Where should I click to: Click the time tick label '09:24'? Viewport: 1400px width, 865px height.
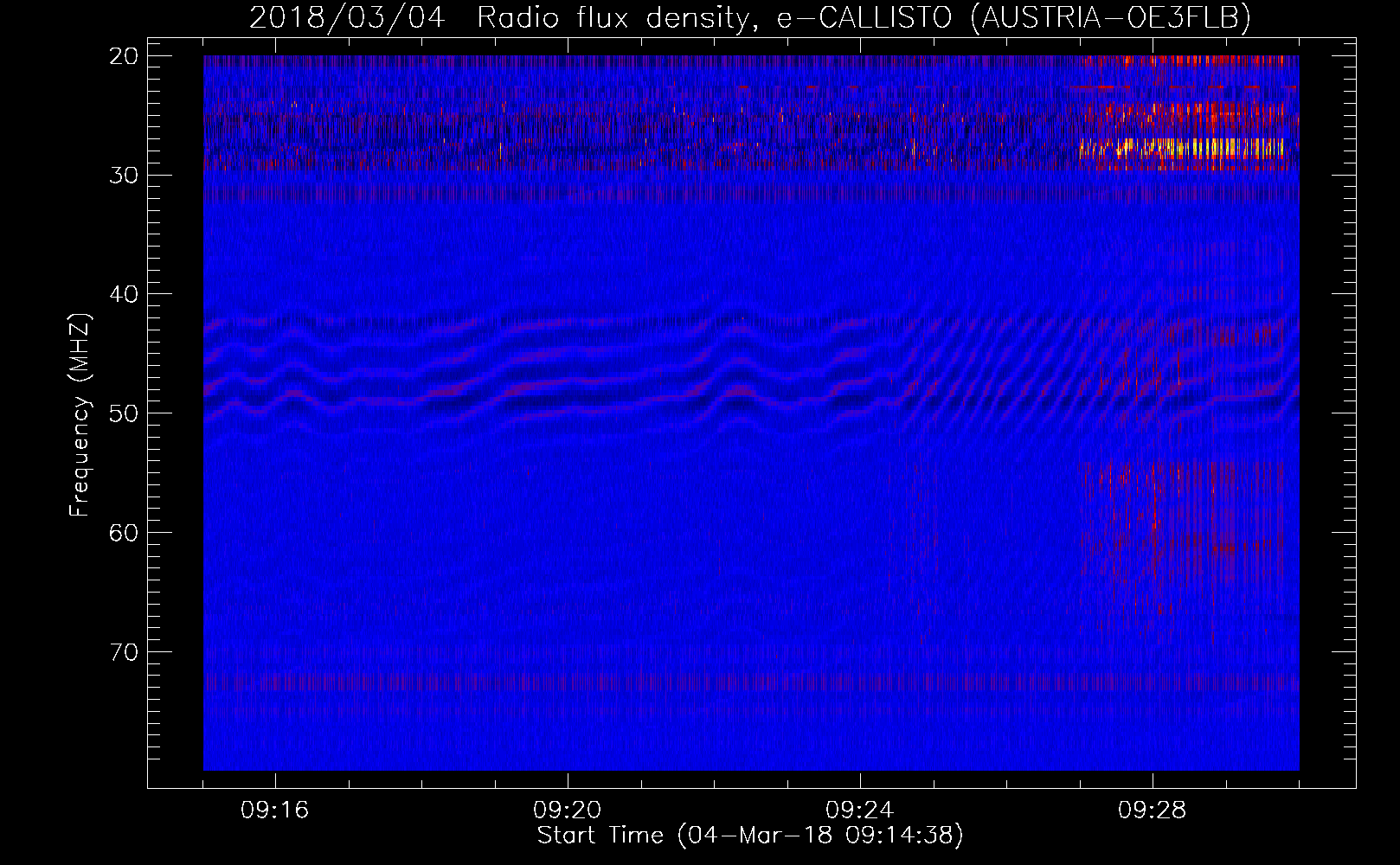point(860,811)
